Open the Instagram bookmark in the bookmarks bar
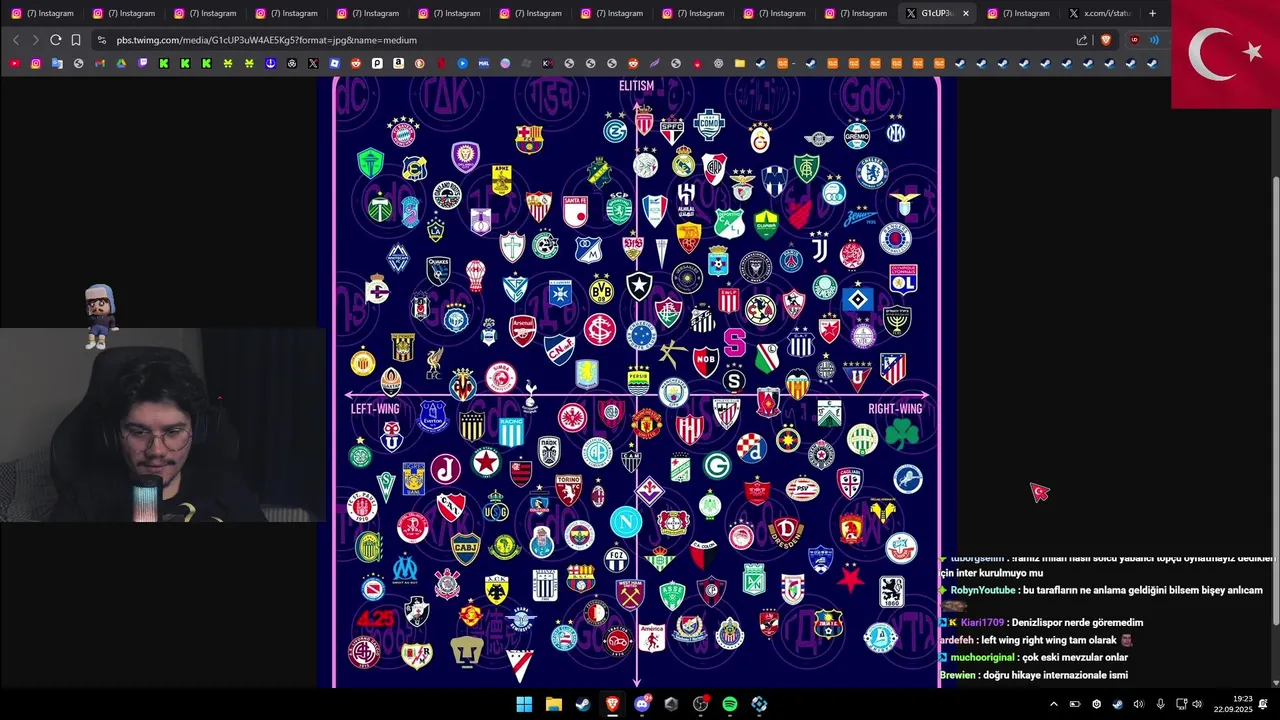Screen dimensions: 1280x720 click(x=36, y=63)
